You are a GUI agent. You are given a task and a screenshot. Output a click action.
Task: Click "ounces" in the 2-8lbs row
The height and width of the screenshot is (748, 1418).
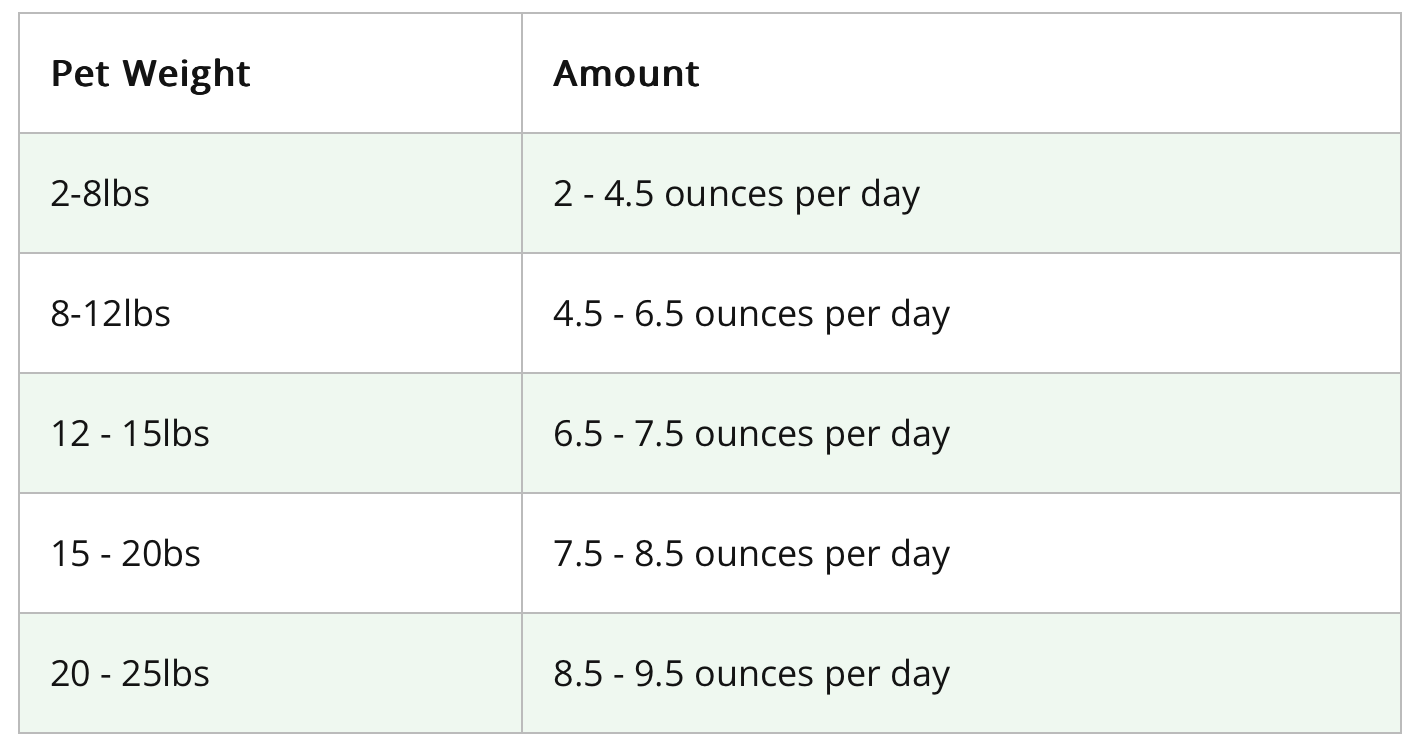point(724,193)
